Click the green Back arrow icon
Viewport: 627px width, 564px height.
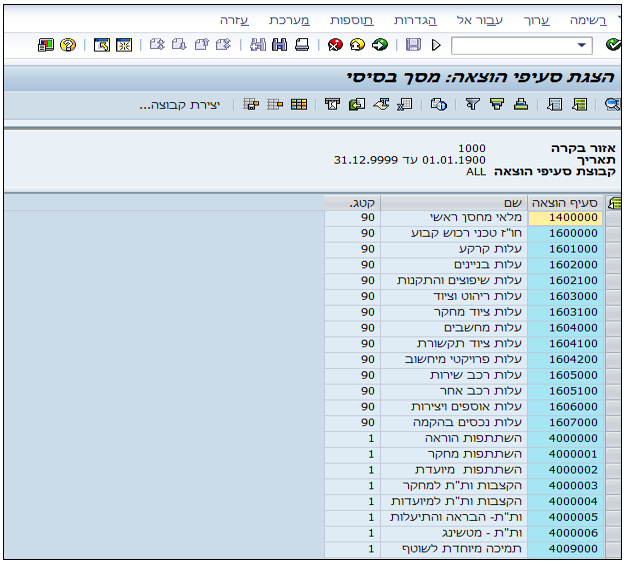point(379,44)
